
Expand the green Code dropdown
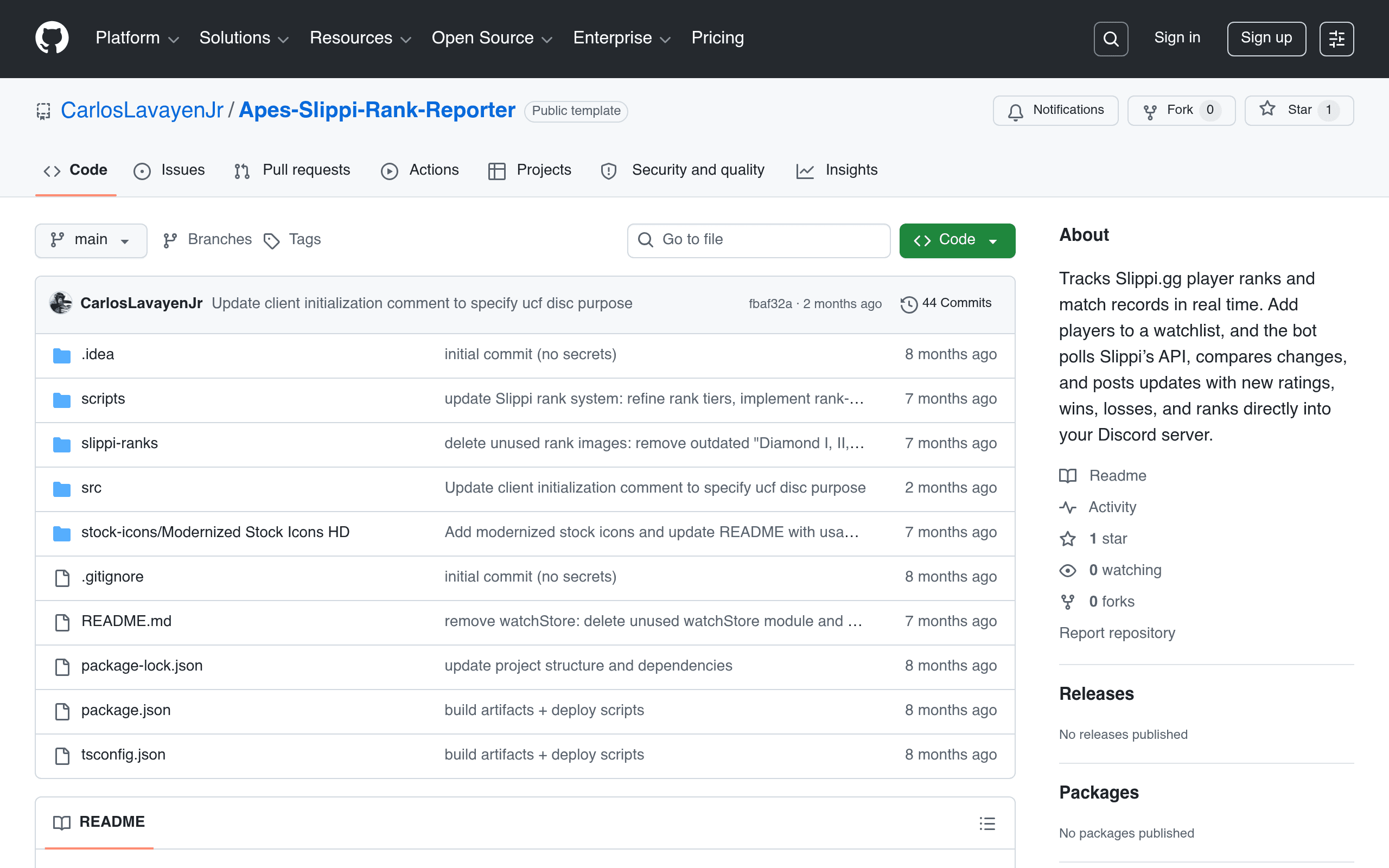(957, 240)
